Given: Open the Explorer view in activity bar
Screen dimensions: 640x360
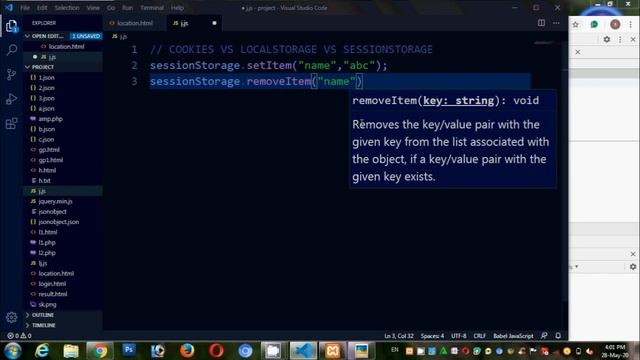Looking at the screenshot, I should coord(11,26).
